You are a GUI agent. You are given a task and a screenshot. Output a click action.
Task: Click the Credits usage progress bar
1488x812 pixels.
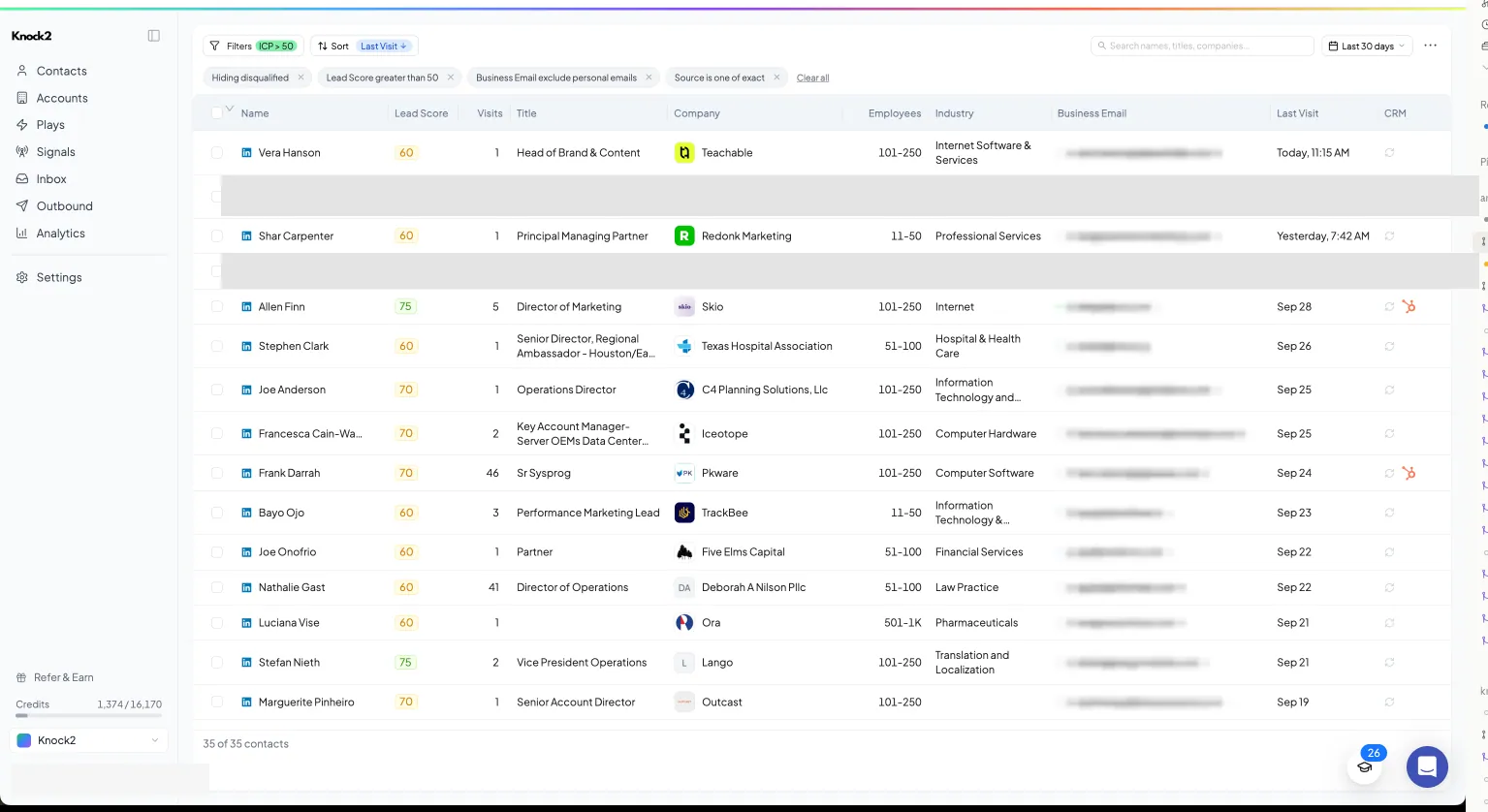pyautogui.click(x=89, y=716)
